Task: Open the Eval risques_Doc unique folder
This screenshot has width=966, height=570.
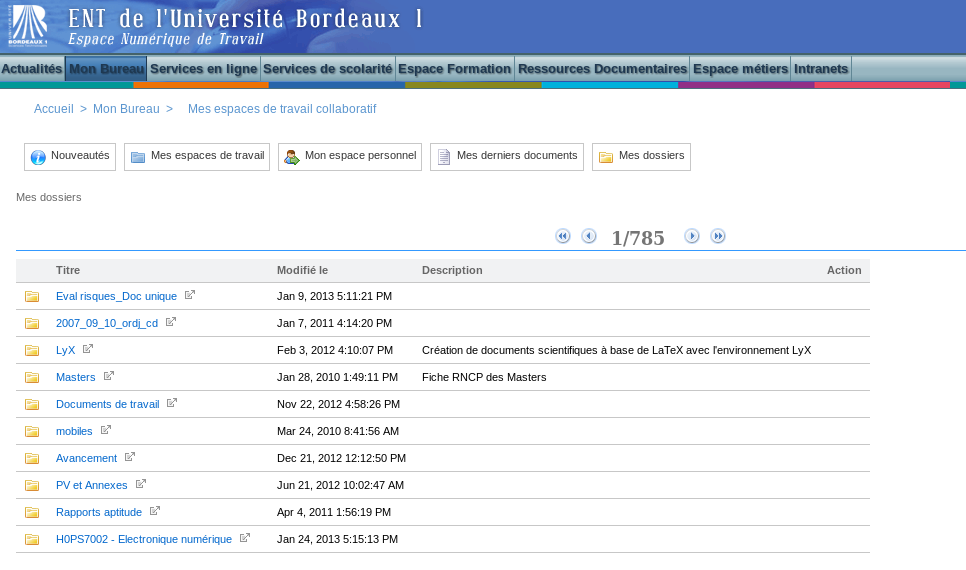Action: point(116,296)
